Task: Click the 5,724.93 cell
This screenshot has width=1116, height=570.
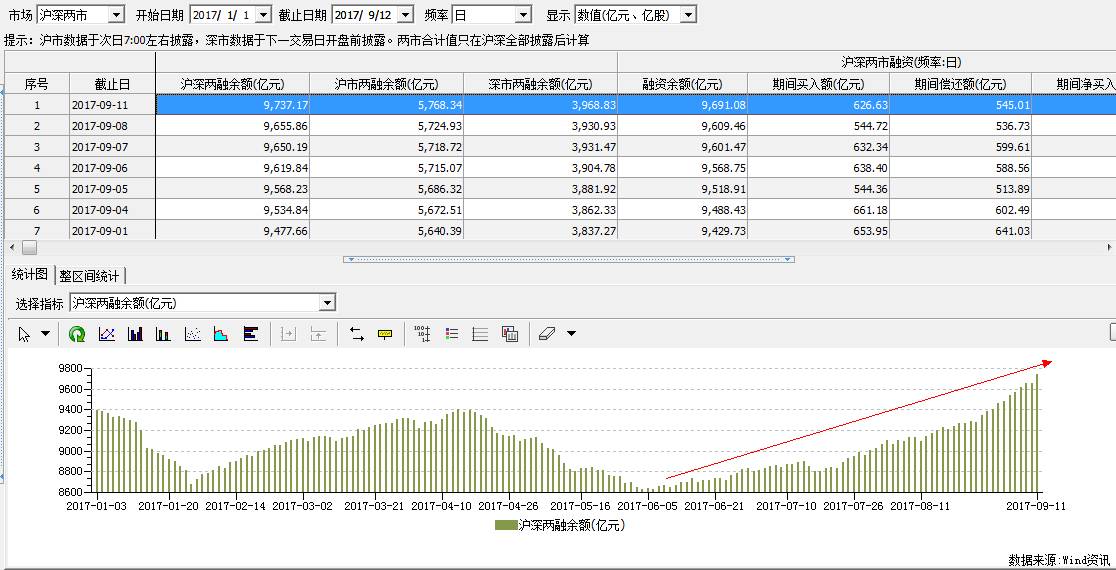Action: click(x=386, y=126)
